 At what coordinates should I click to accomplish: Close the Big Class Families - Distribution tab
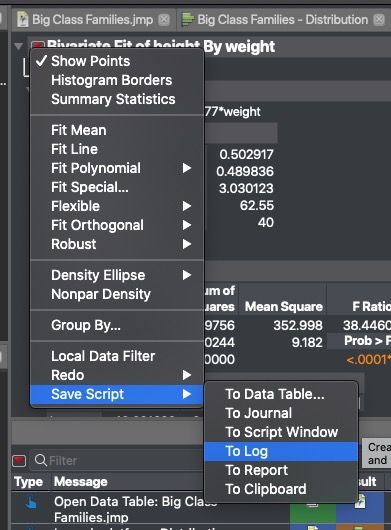pyautogui.click(x=379, y=20)
